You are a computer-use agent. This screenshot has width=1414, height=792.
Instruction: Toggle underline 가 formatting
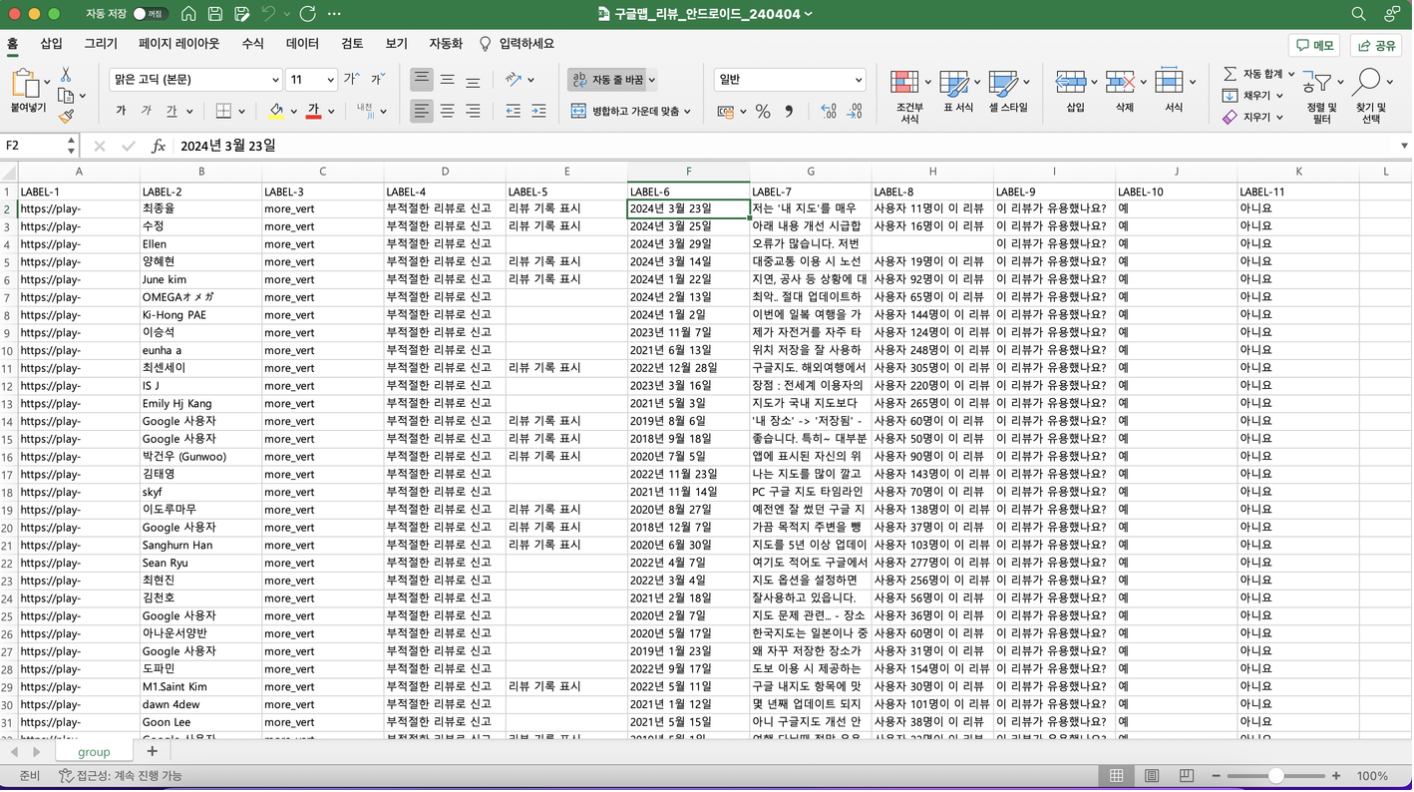(172, 111)
